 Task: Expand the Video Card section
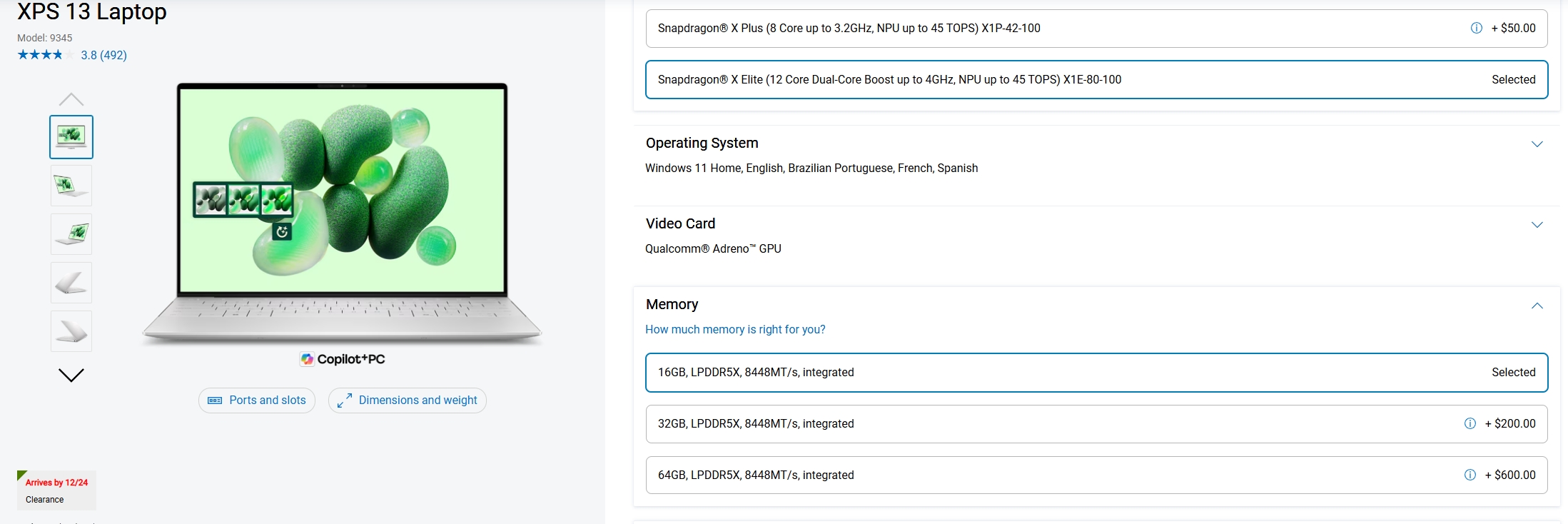click(x=1537, y=225)
